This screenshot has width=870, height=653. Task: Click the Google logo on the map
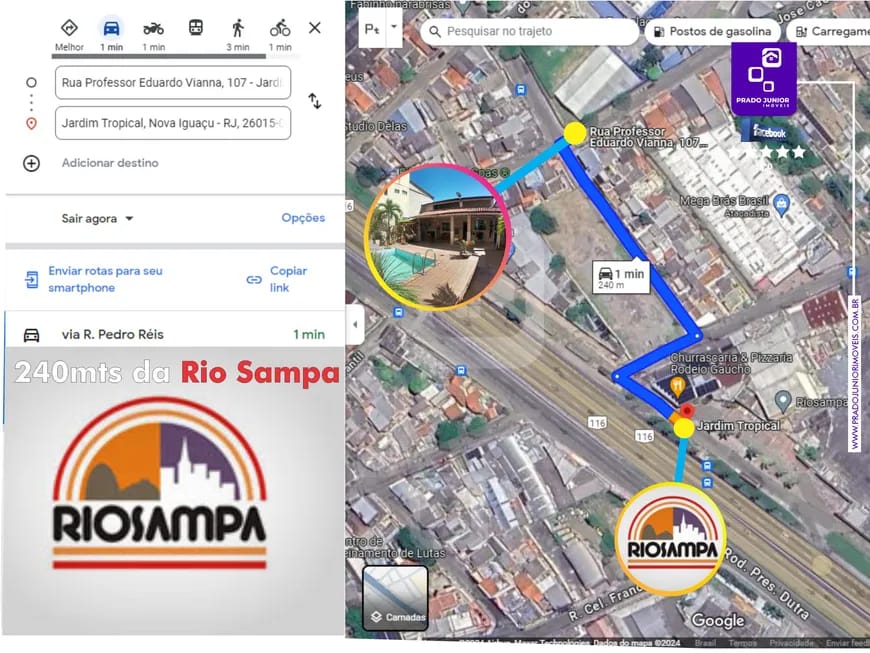pos(718,621)
